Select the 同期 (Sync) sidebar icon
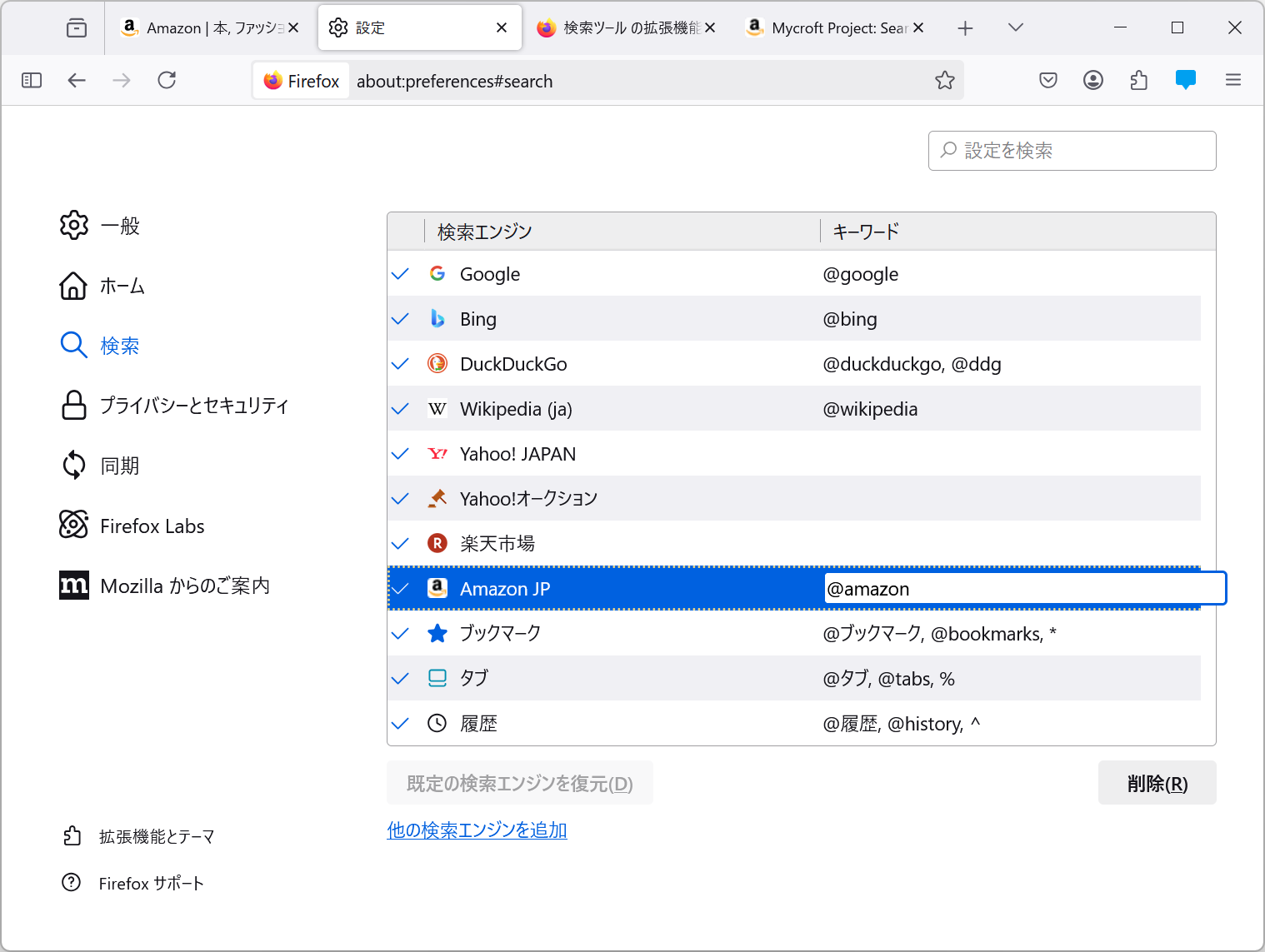Screen dimensions: 1265x952 tap(74, 465)
